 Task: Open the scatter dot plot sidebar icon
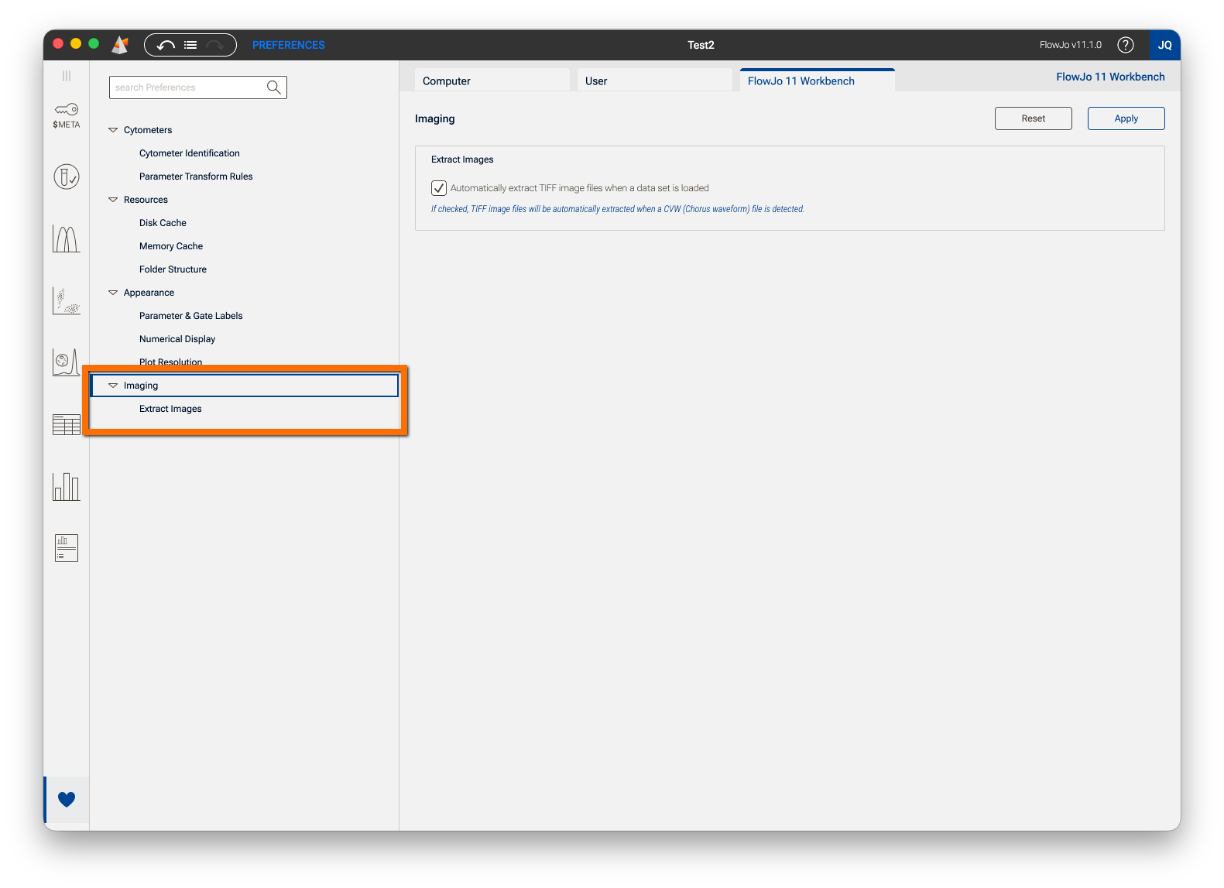[66, 301]
